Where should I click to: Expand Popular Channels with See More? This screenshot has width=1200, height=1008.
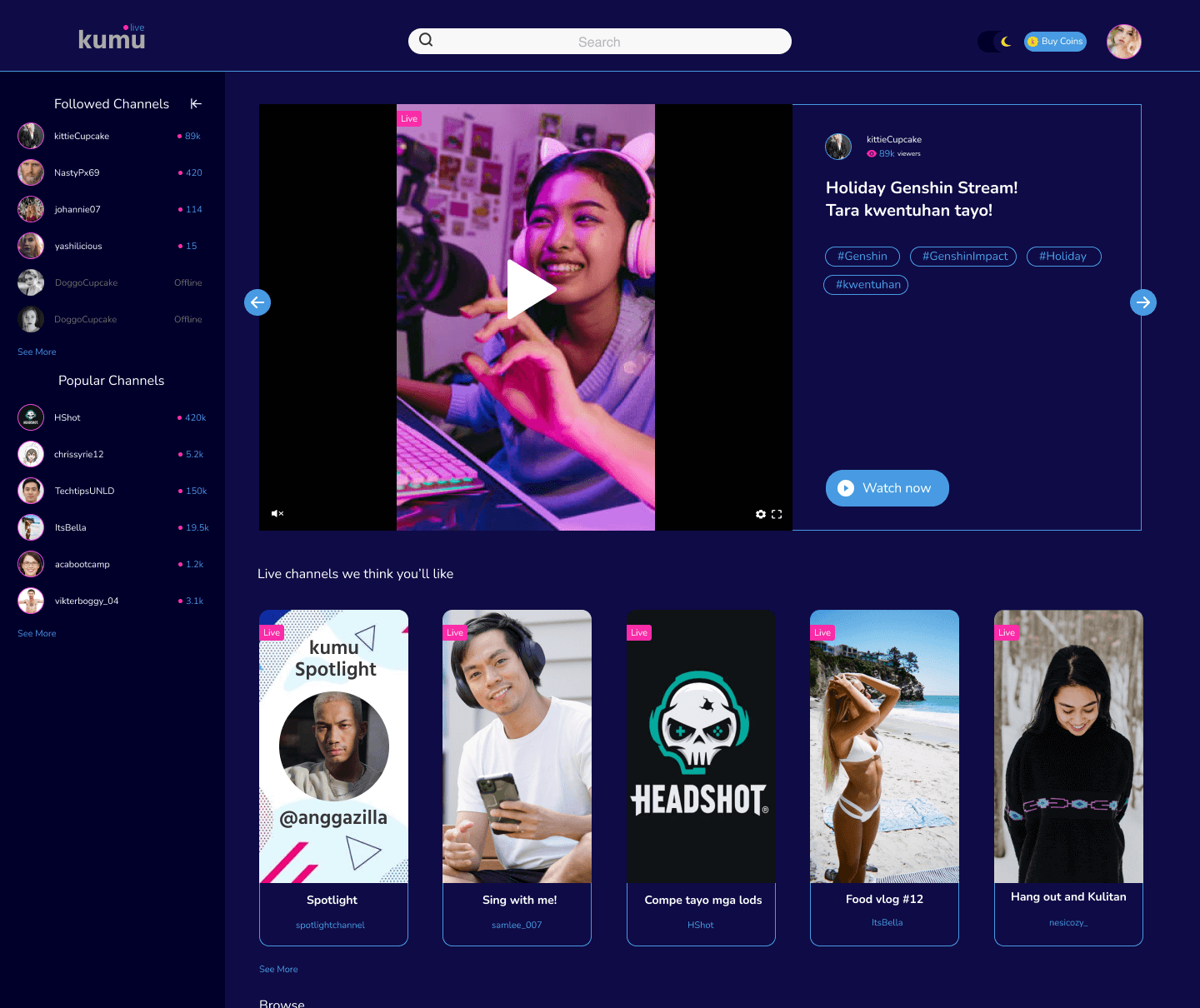click(37, 633)
